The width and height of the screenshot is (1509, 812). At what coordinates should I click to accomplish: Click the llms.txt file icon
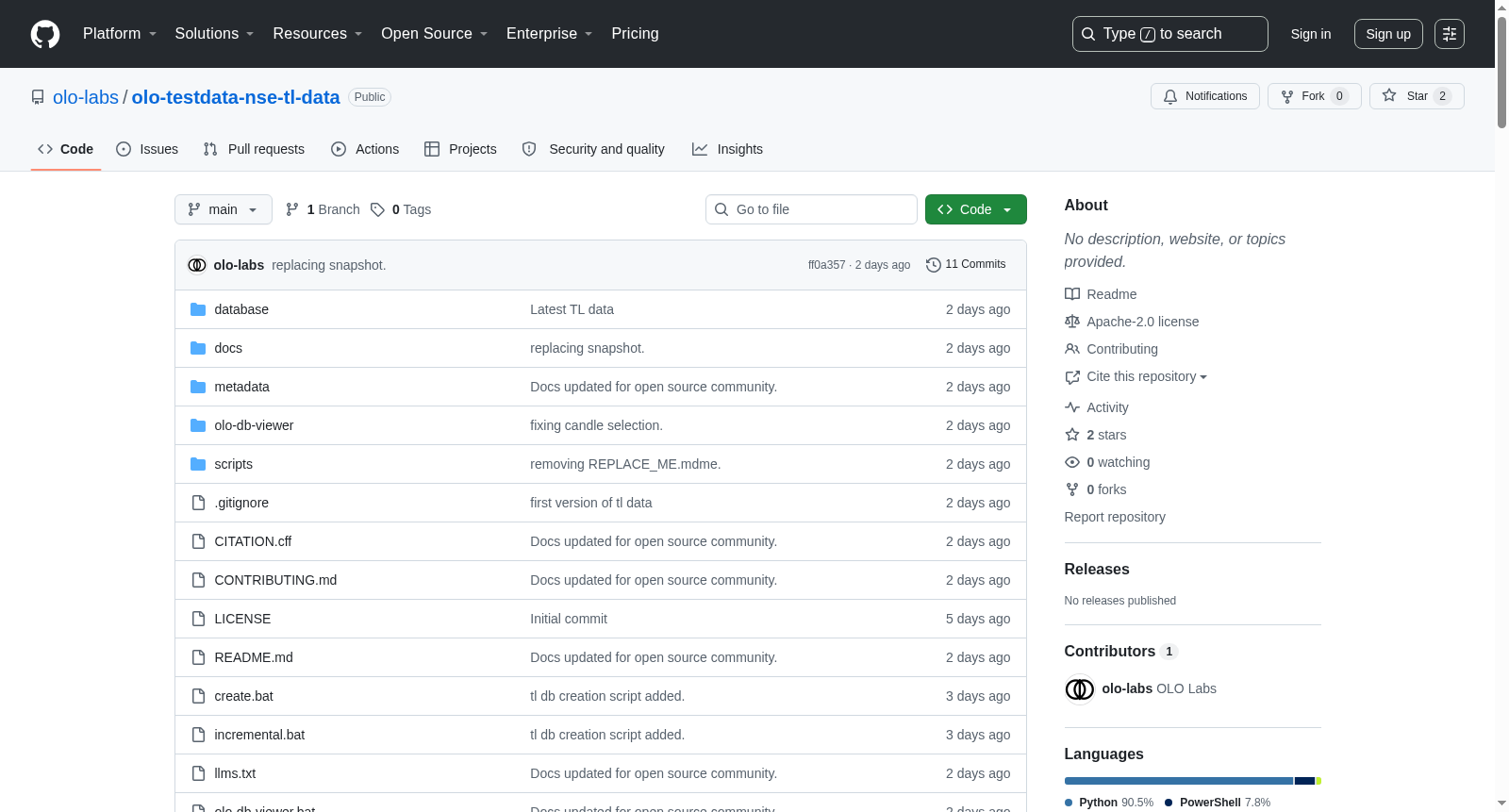(198, 773)
